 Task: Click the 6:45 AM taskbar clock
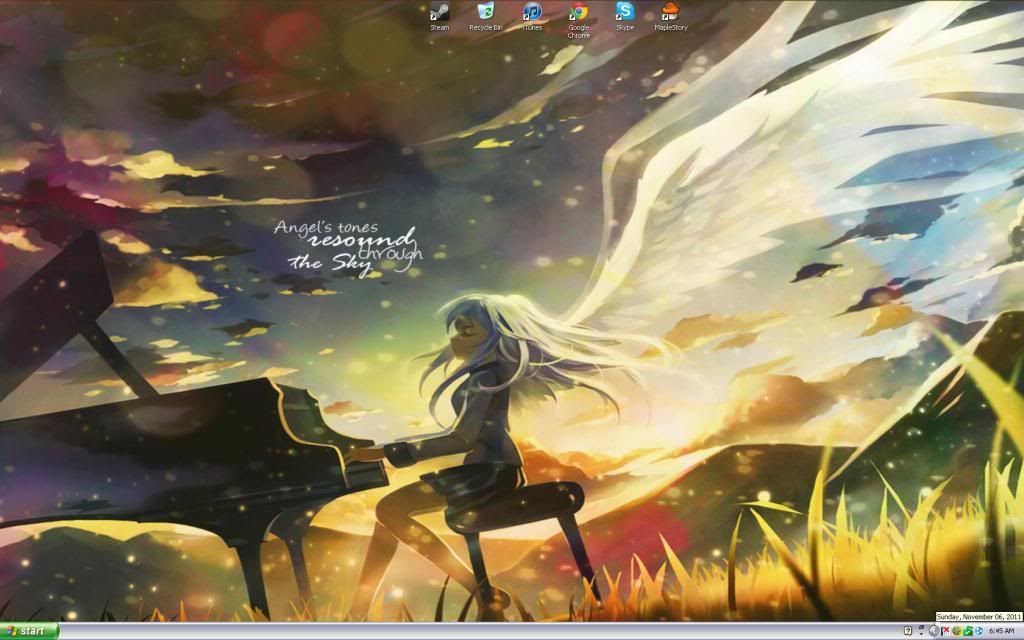click(x=1001, y=631)
